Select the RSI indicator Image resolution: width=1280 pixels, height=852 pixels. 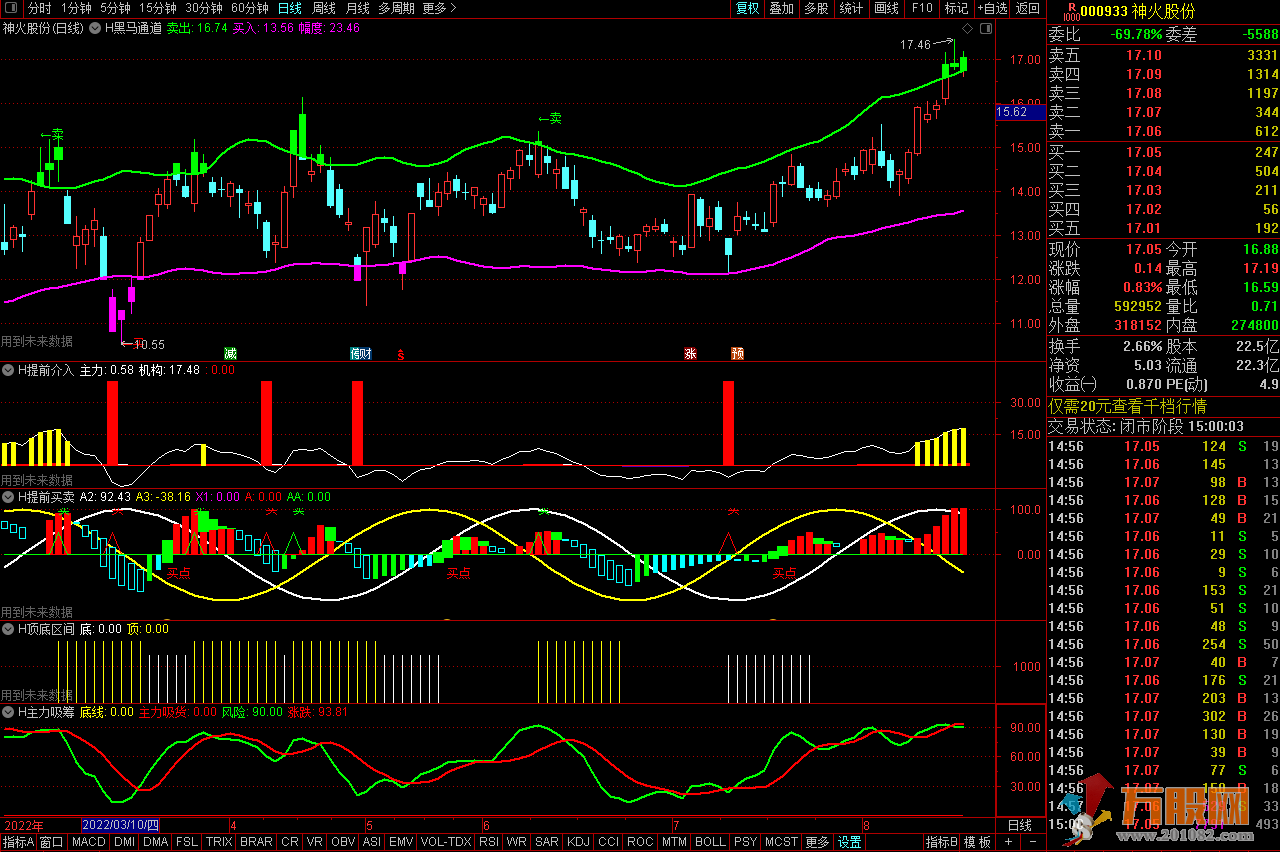click(x=489, y=842)
